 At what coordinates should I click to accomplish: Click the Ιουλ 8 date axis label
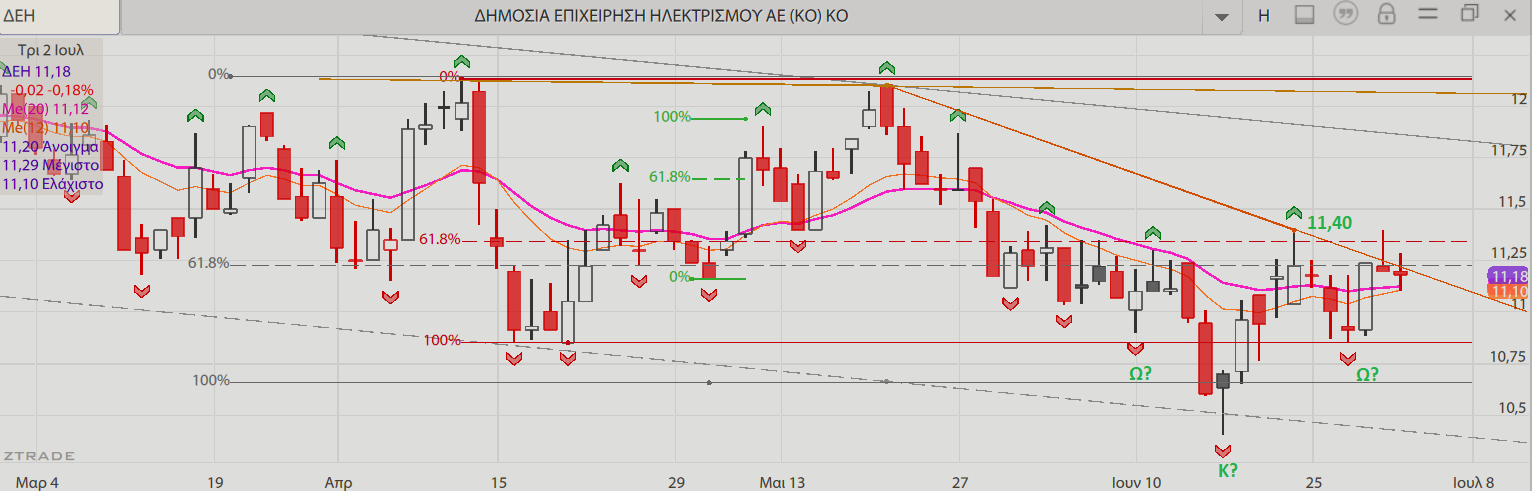tap(1473, 482)
